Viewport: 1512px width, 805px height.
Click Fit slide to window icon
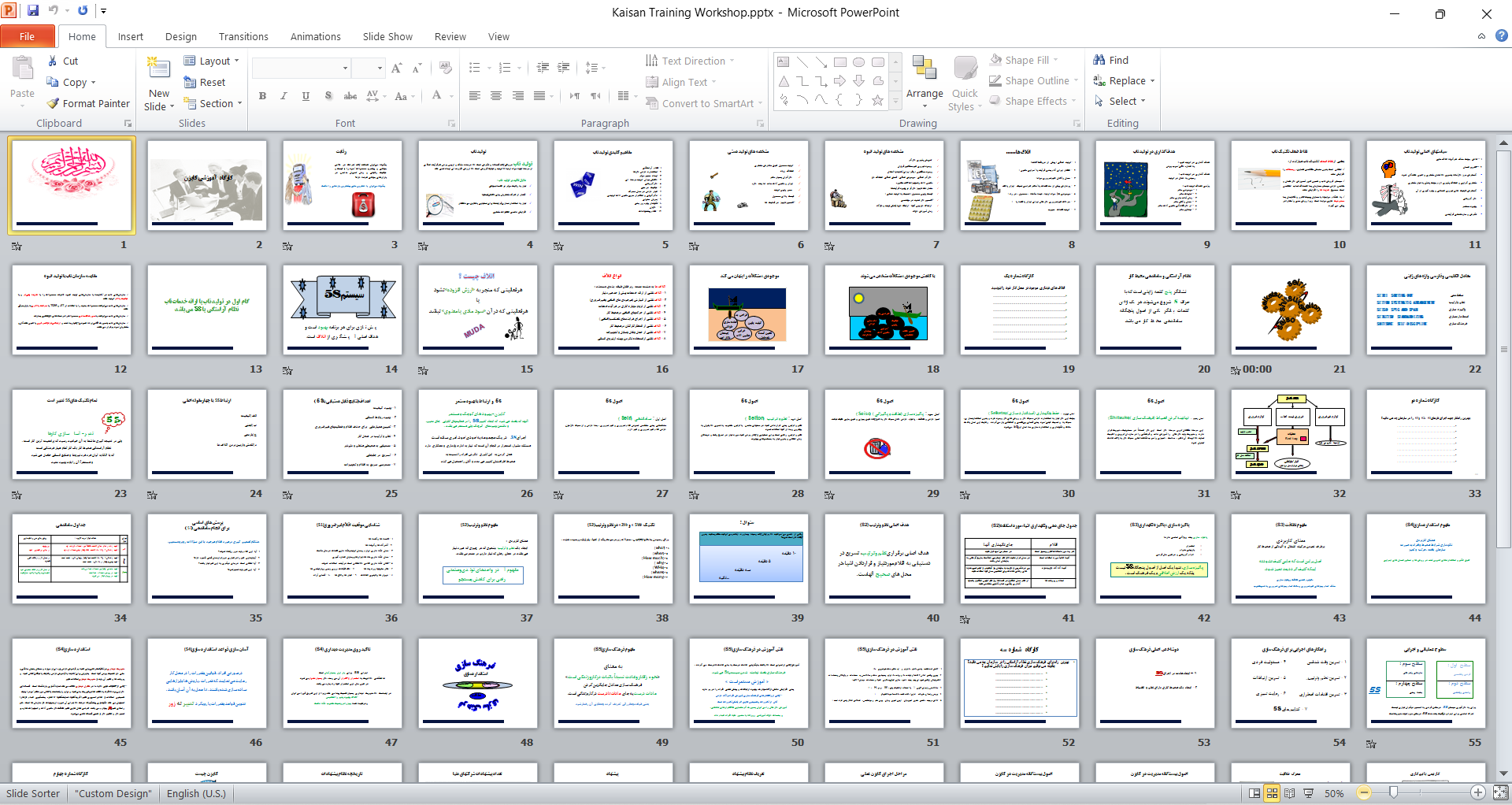pyautogui.click(x=1501, y=793)
